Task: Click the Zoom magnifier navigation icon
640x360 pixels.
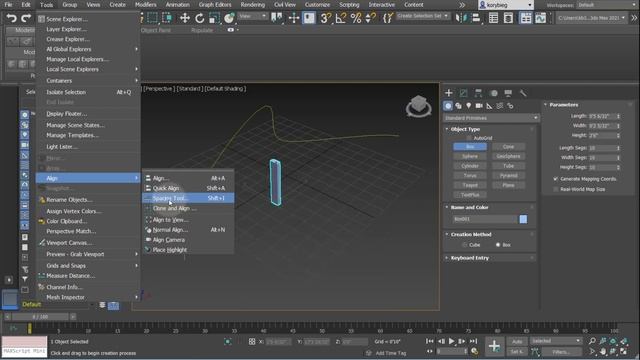Action: [592, 341]
